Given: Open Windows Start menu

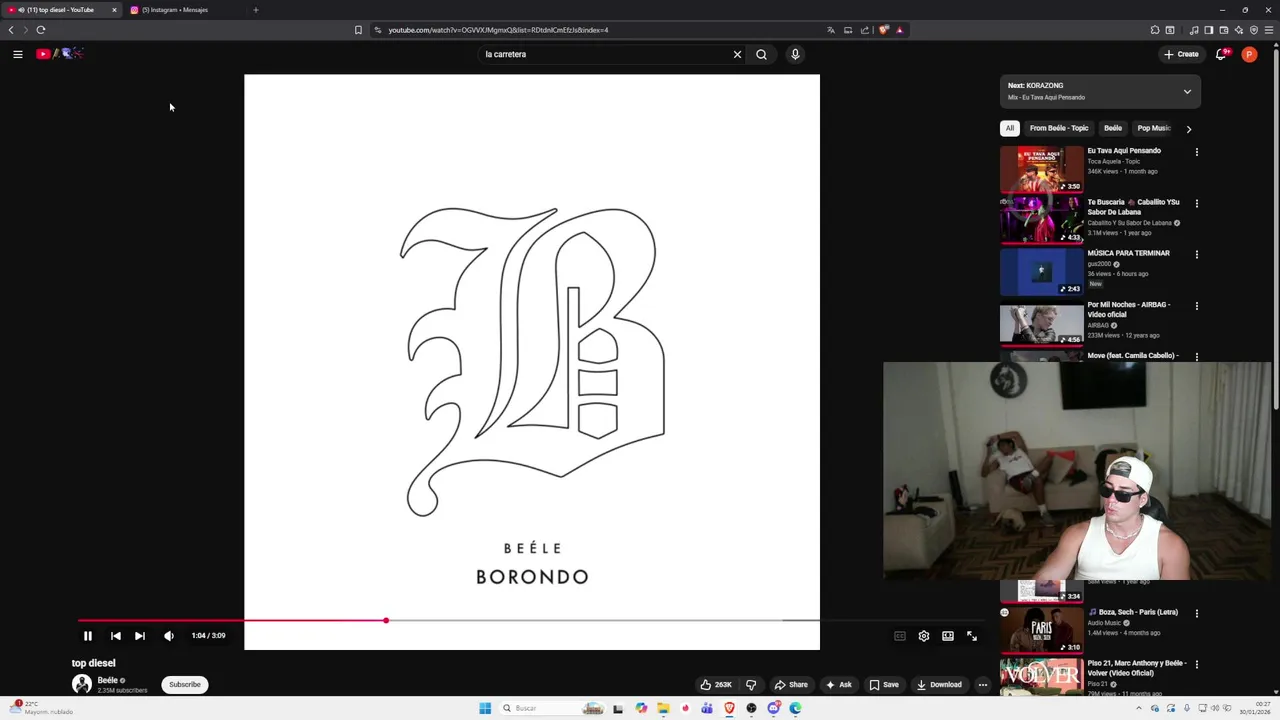Looking at the screenshot, I should click(x=485, y=708).
